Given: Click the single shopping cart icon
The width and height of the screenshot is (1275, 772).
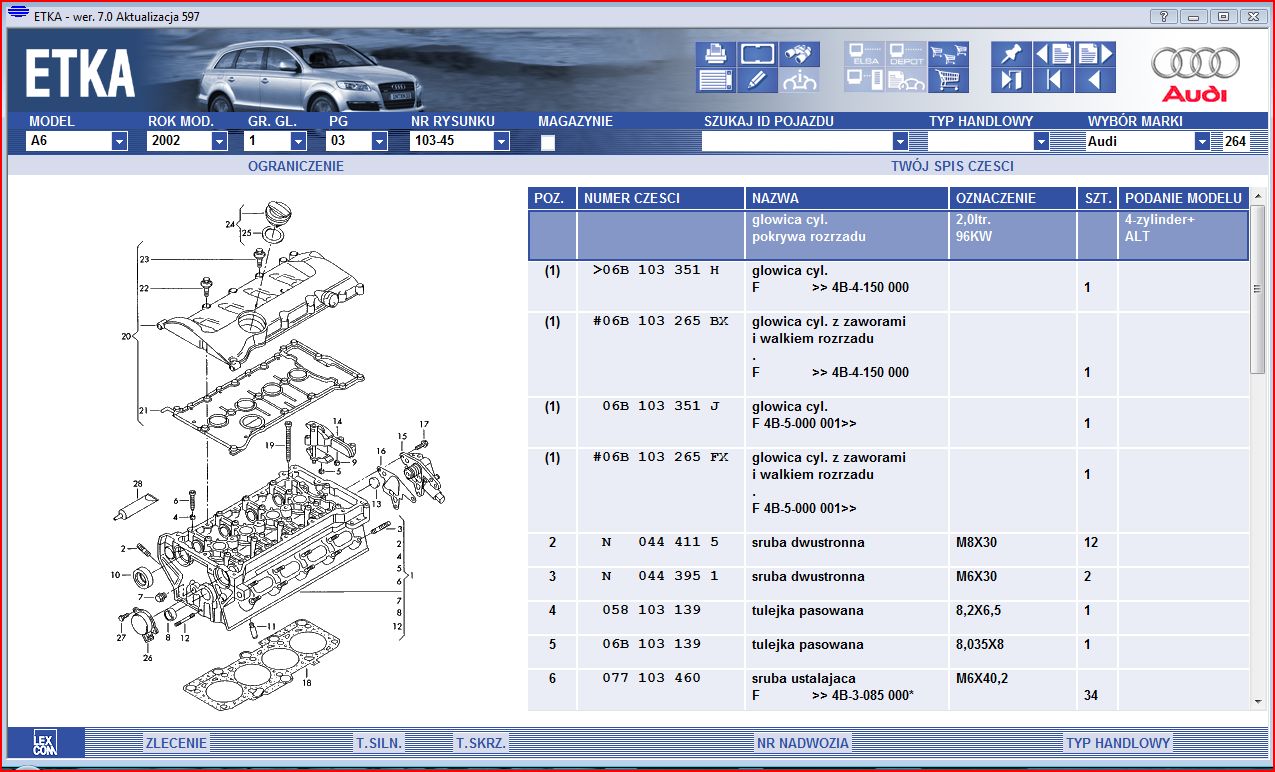Looking at the screenshot, I should [949, 81].
